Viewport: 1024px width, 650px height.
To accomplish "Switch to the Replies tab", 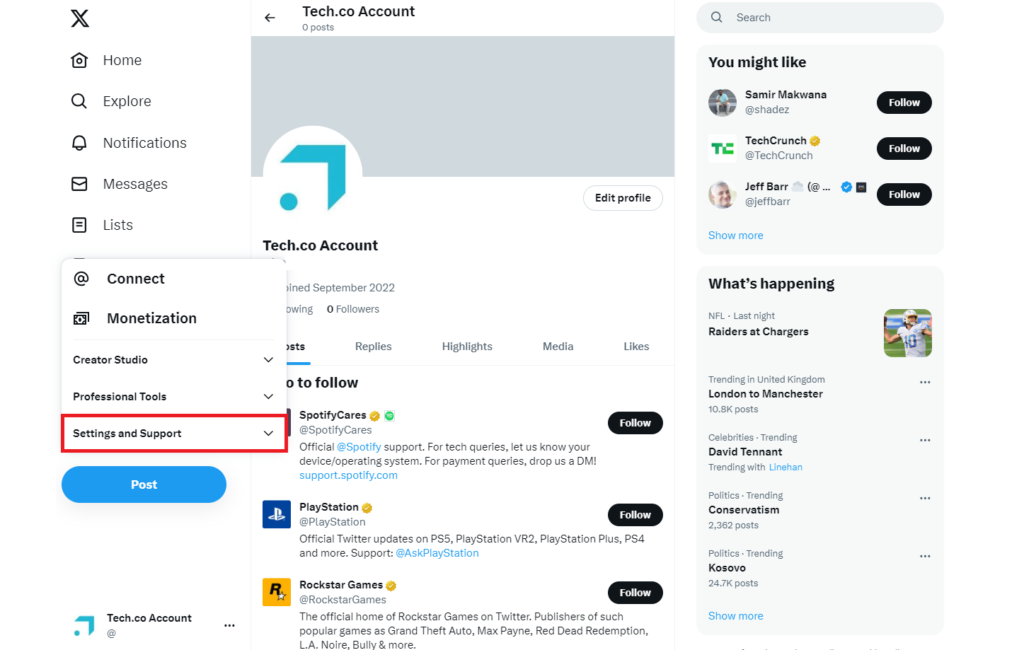I will (373, 346).
